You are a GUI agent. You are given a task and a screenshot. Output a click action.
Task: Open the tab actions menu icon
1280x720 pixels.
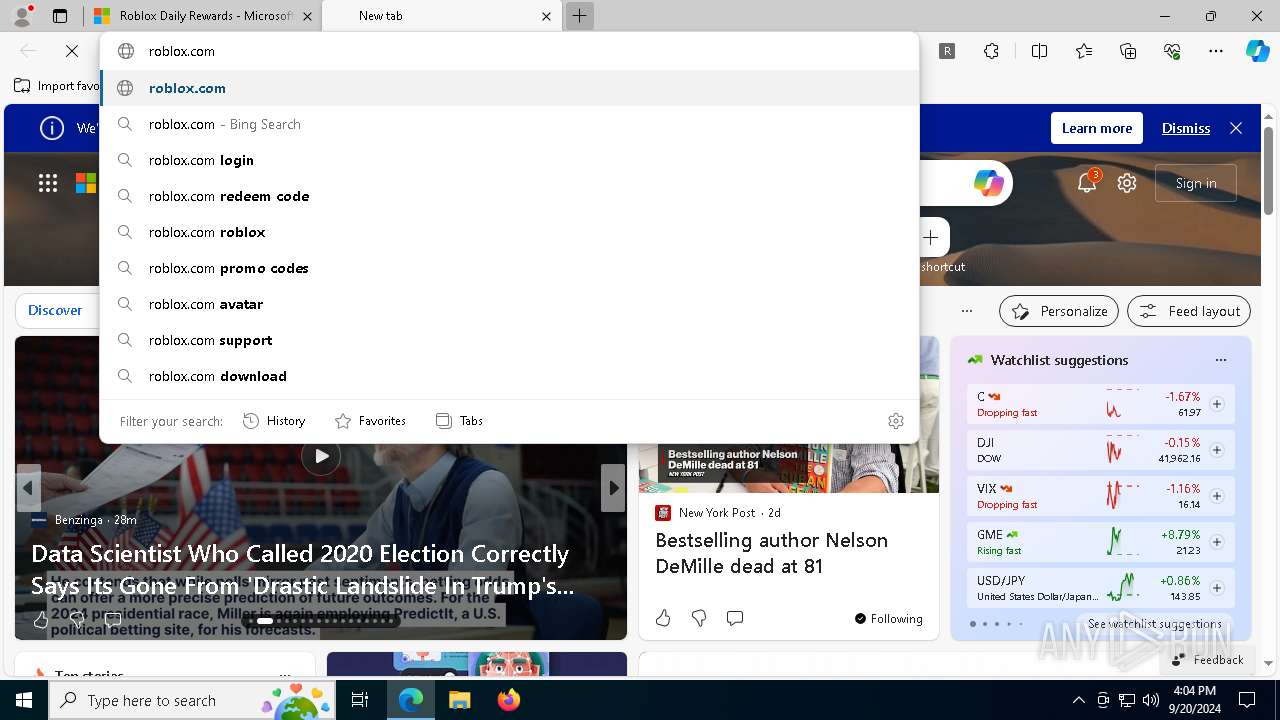[x=60, y=16]
